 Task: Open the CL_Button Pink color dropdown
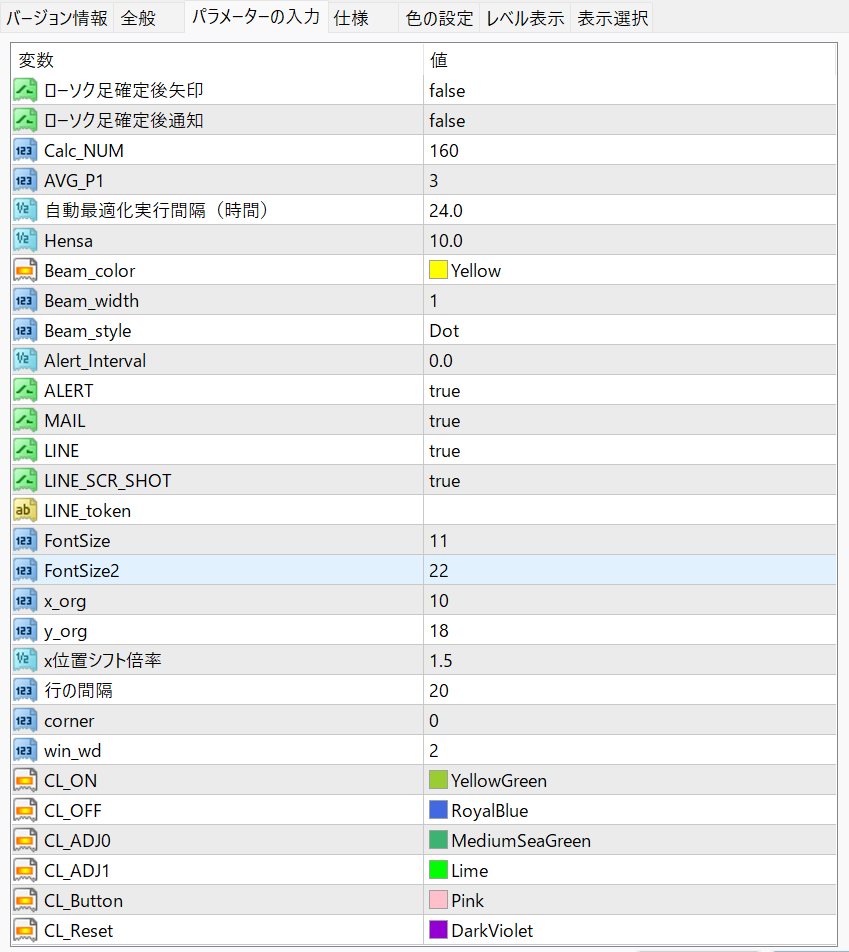click(x=467, y=901)
